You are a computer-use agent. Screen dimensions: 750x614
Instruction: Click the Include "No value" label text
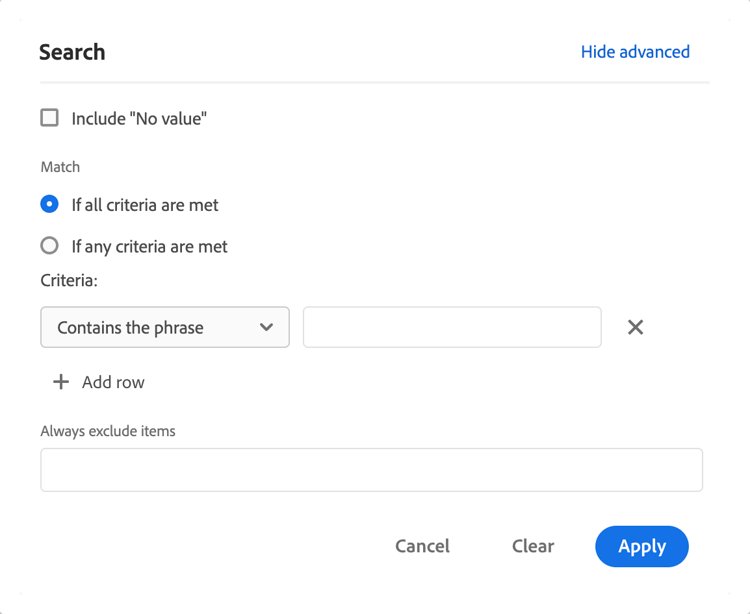coord(139,119)
